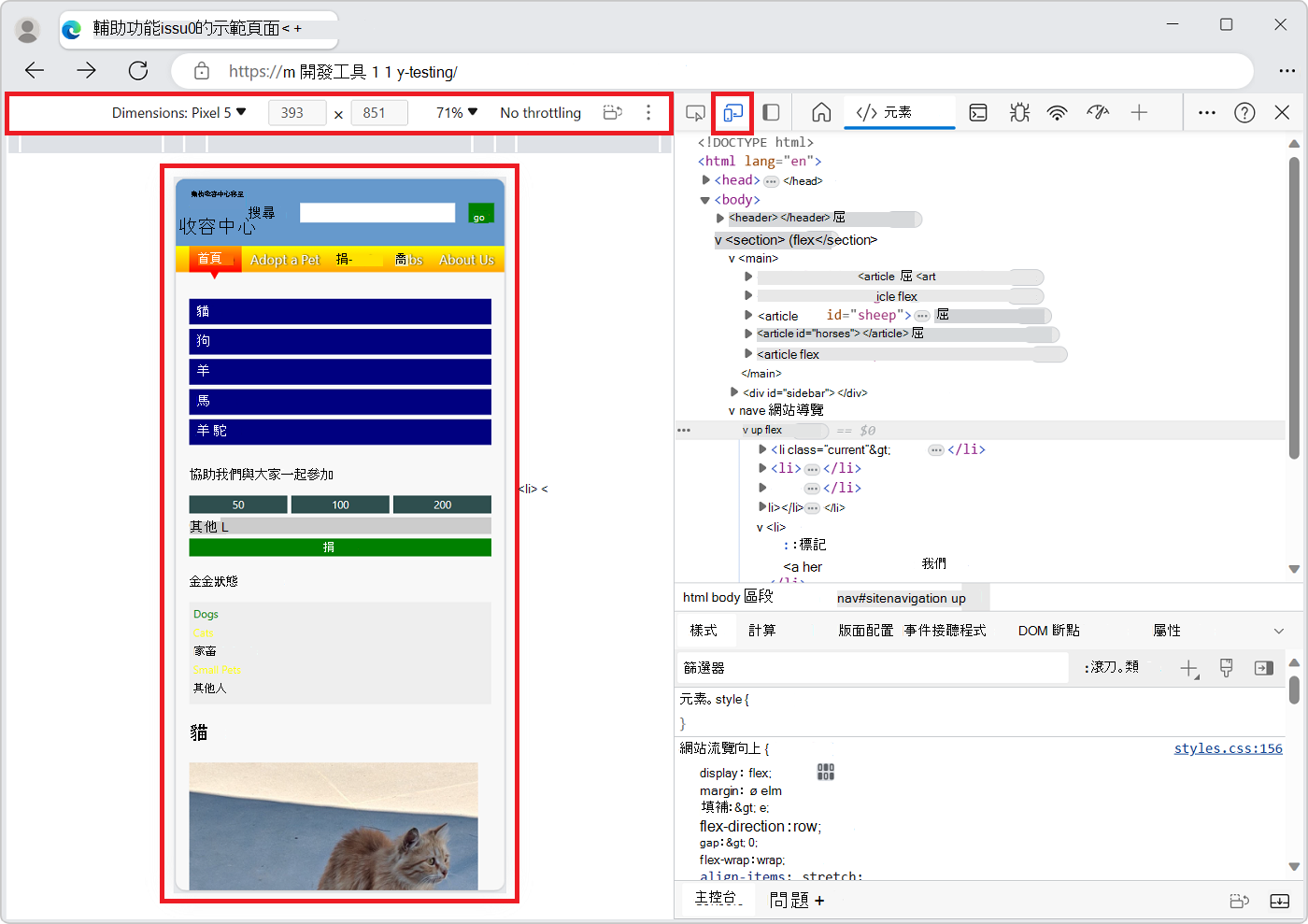Viewport: 1308px width, 924px height.
Task: Toggle the activity bar panel icon
Action: point(771,112)
